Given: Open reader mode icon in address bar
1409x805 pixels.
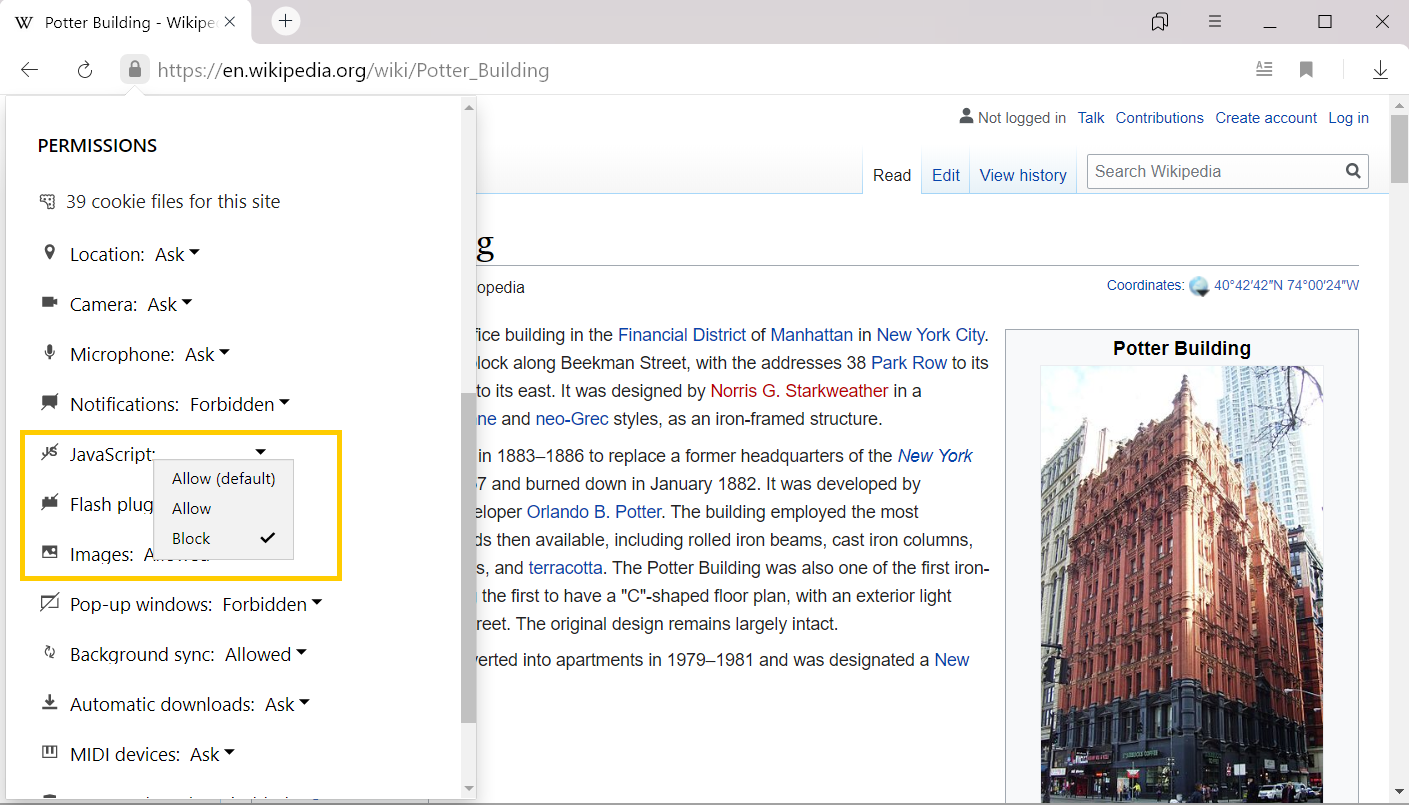Looking at the screenshot, I should 1264,69.
